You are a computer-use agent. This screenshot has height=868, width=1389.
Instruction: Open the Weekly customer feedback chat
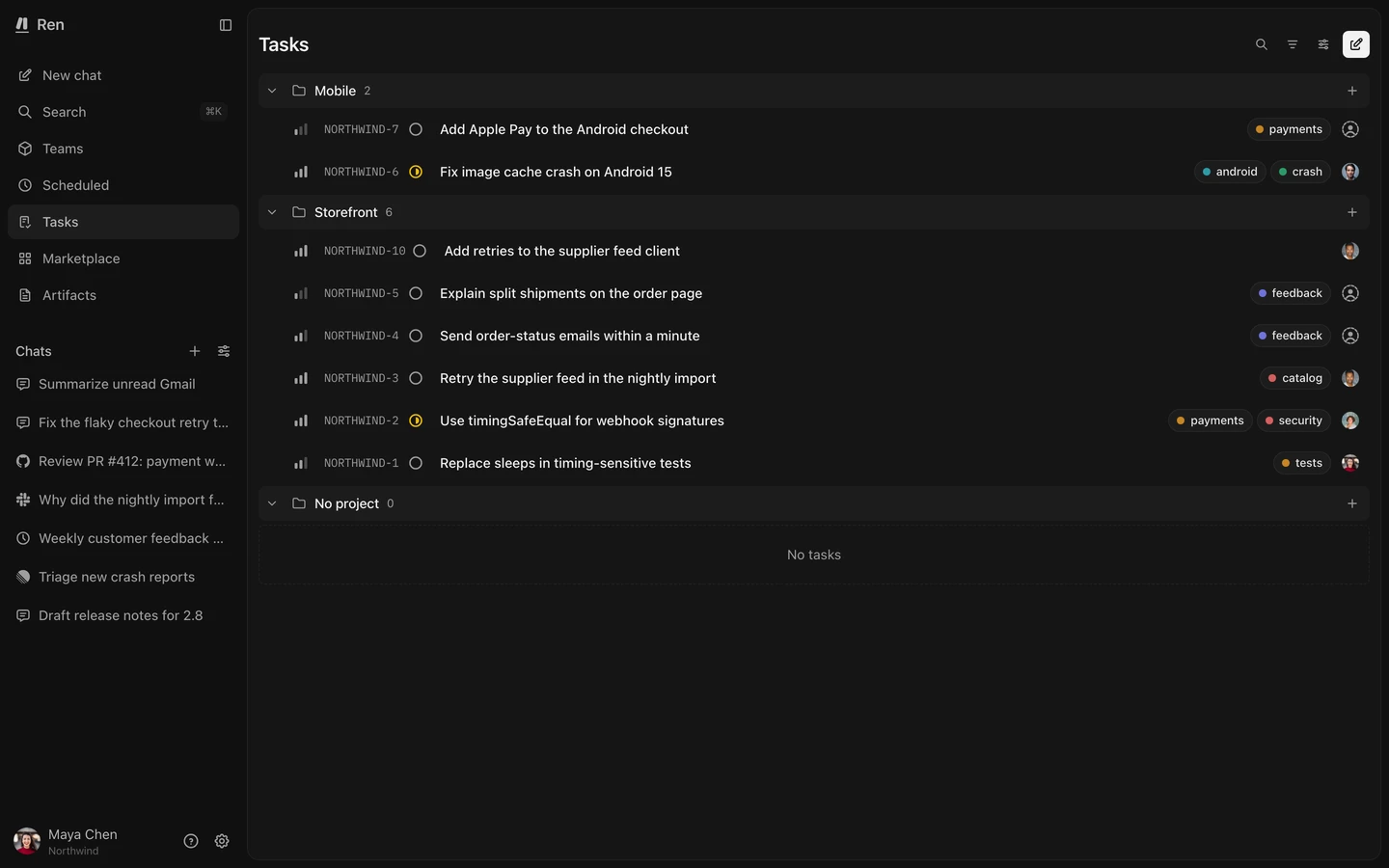[123, 538]
